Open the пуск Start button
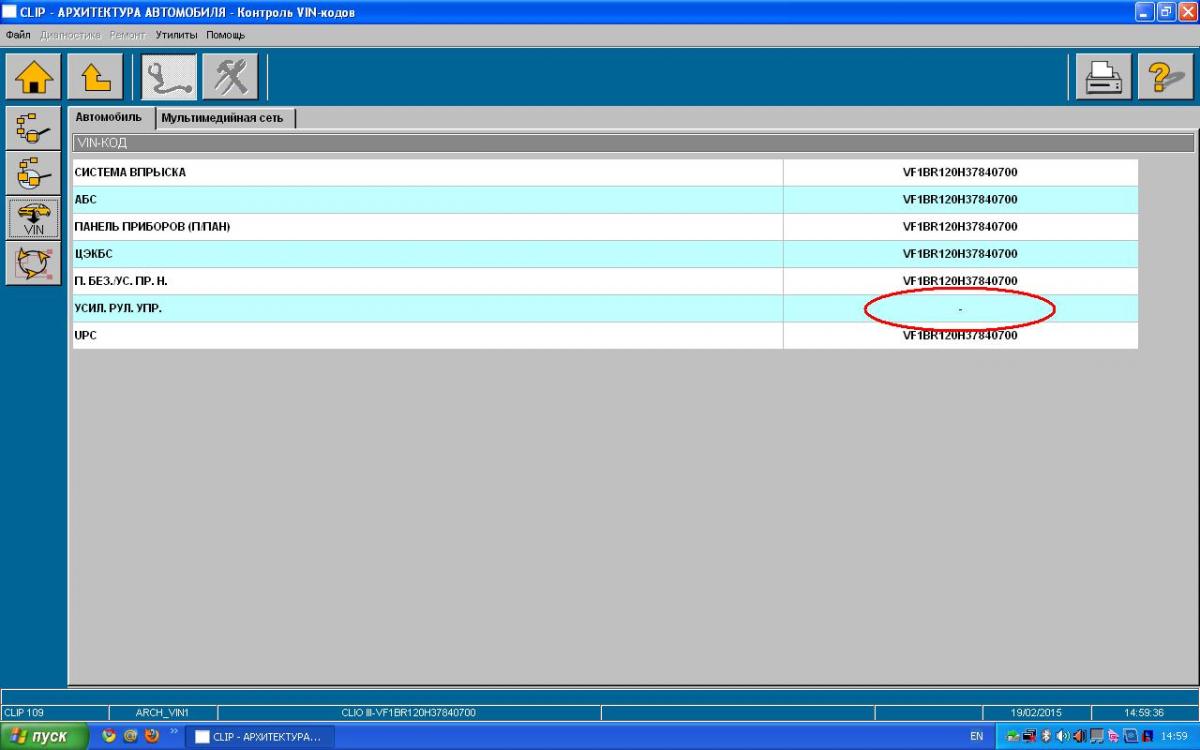 (46, 736)
